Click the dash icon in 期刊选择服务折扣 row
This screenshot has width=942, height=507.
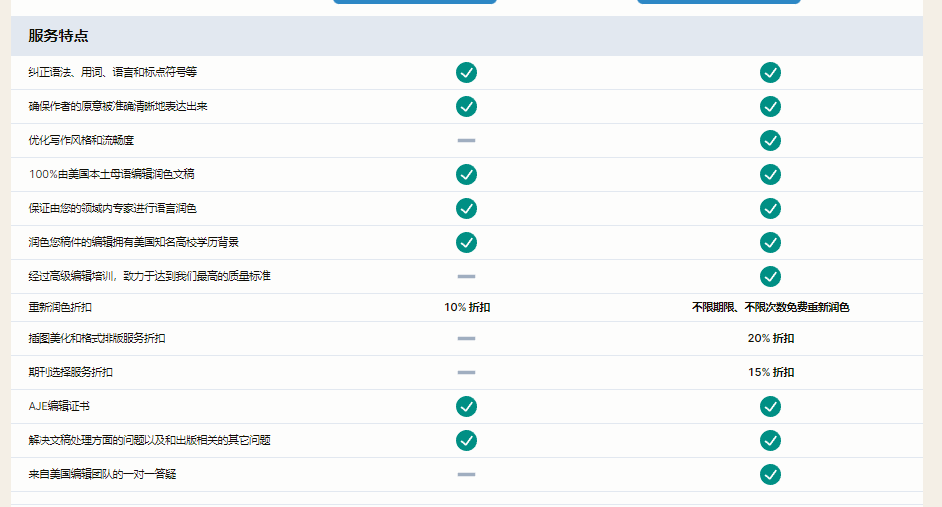[x=466, y=372]
